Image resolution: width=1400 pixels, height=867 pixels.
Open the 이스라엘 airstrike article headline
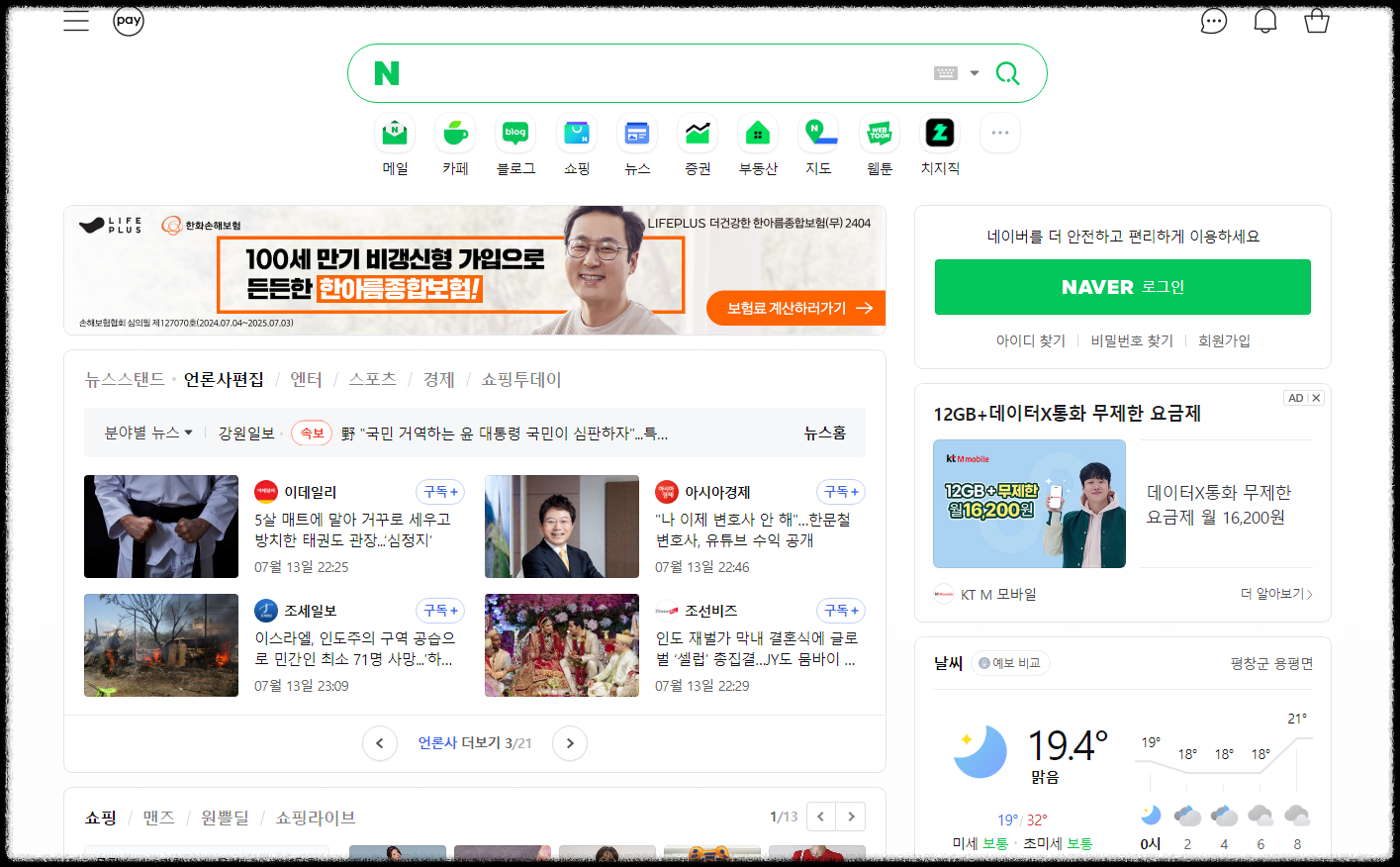[x=355, y=648]
